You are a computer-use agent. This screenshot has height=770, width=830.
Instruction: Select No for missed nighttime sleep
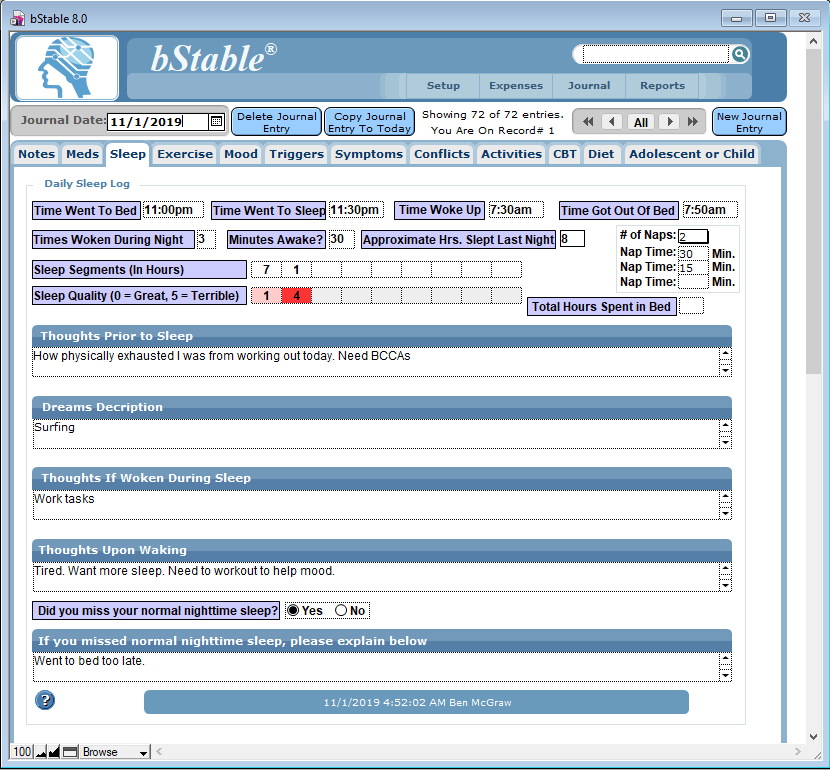(x=341, y=611)
